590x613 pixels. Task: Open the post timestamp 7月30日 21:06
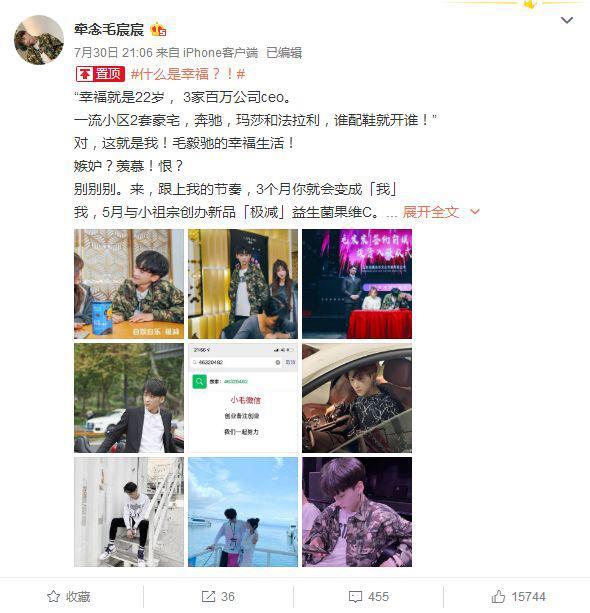(113, 53)
